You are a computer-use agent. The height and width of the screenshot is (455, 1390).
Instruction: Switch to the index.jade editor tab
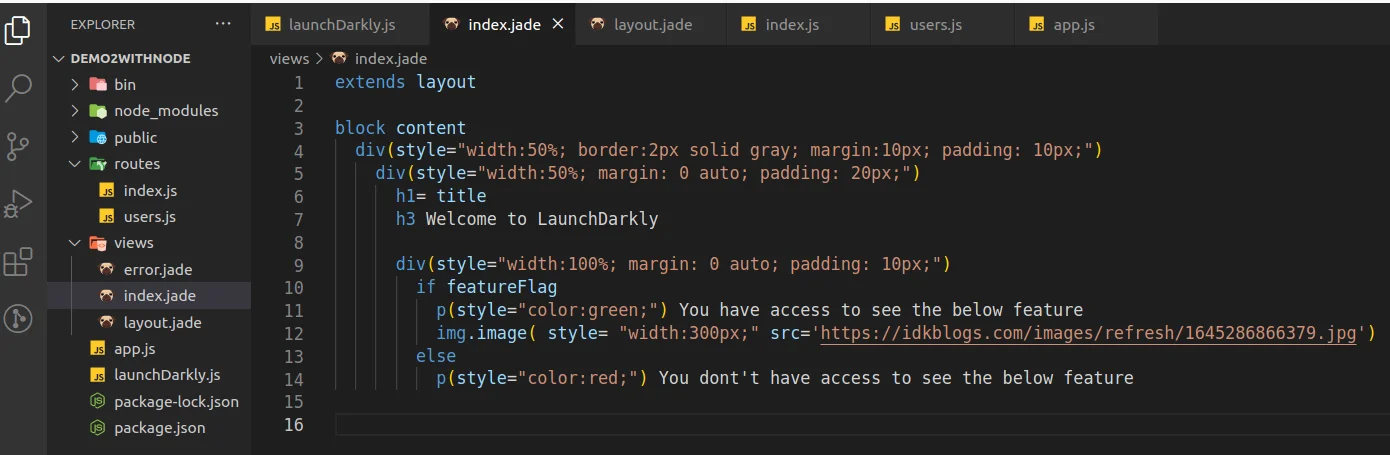[x=502, y=25]
